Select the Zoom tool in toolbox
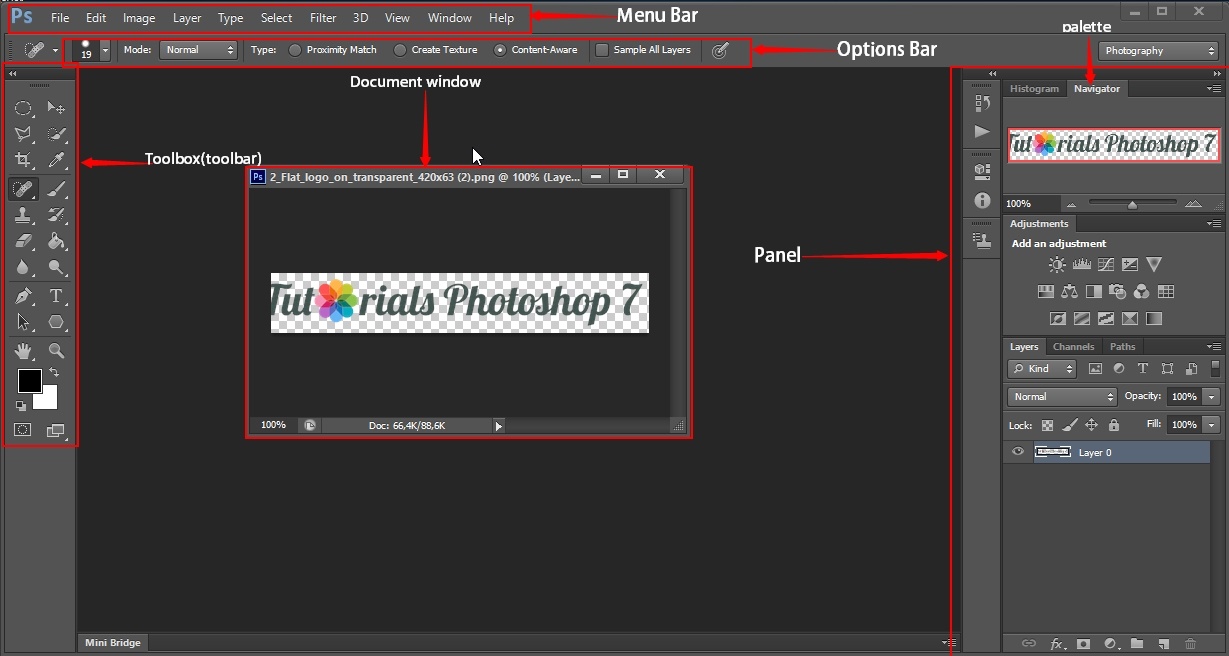The image size is (1229, 656). coord(57,350)
